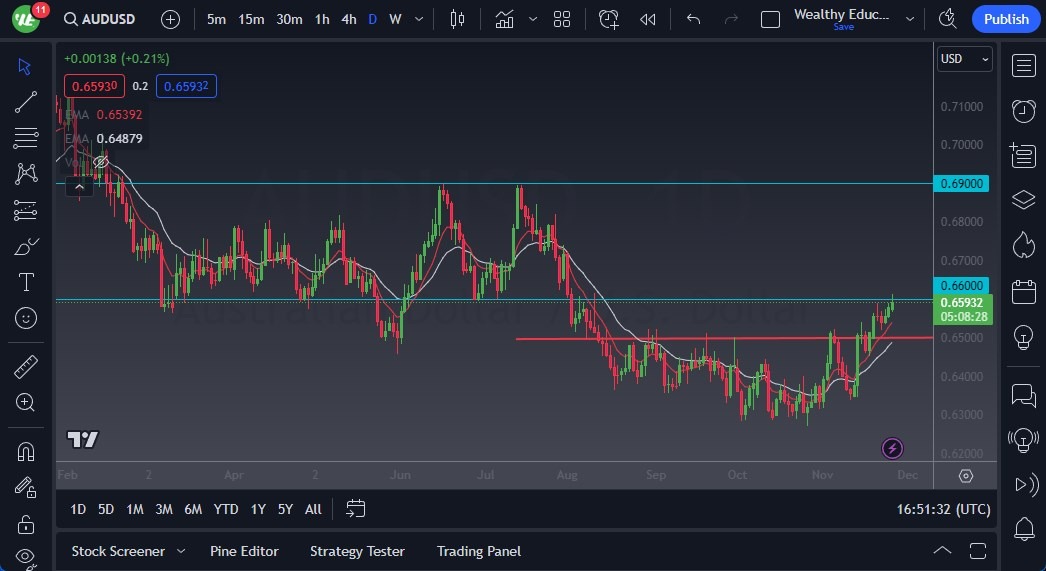The height and width of the screenshot is (571, 1046).
Task: Select the text annotation tool
Action: point(27,282)
